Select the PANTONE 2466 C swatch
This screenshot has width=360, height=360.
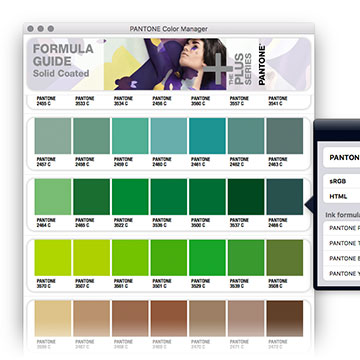point(285,197)
